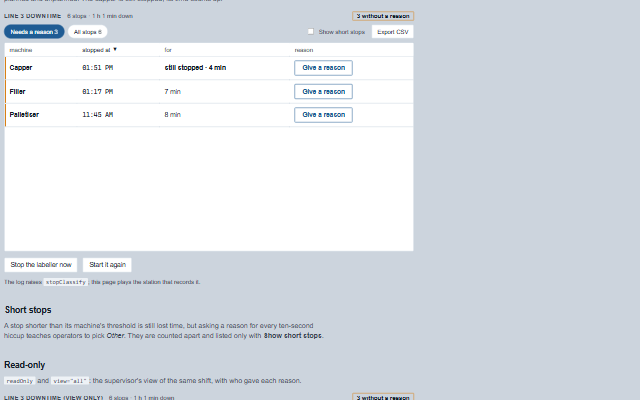Click the 'reason' column header

304,50
